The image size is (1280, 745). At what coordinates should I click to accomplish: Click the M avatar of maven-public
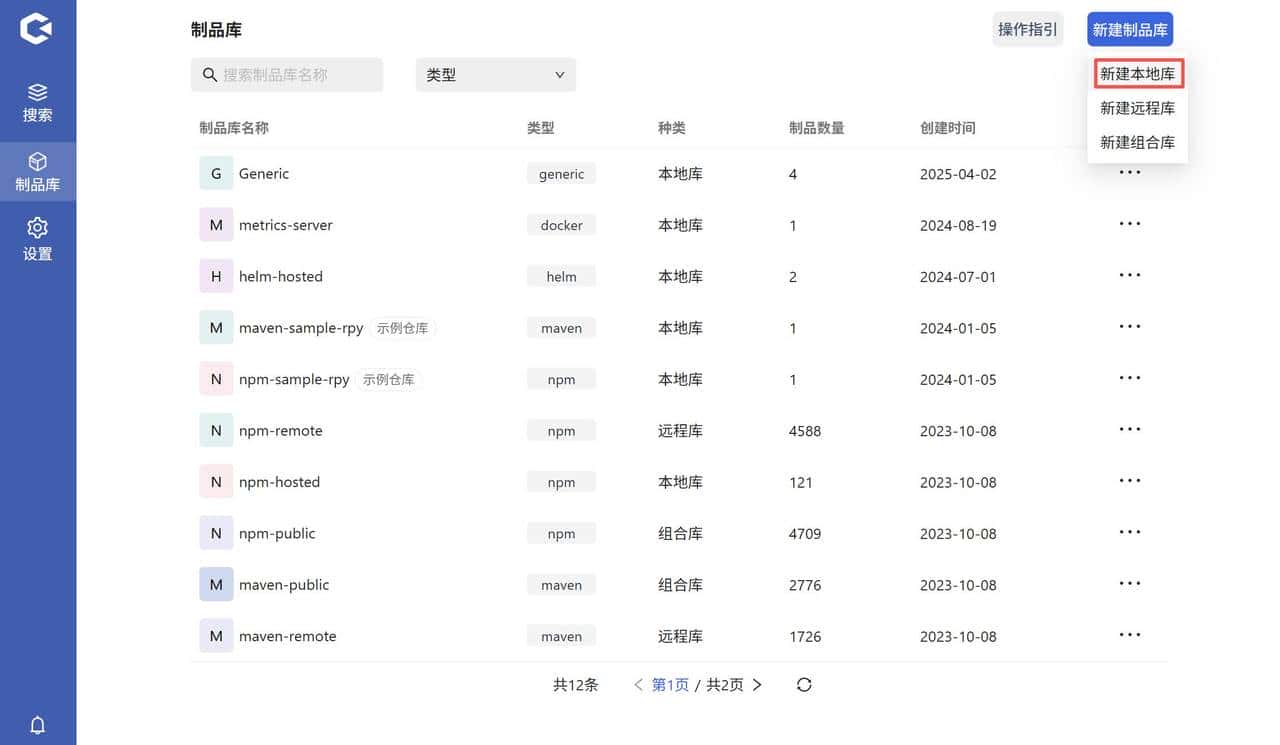coord(216,584)
